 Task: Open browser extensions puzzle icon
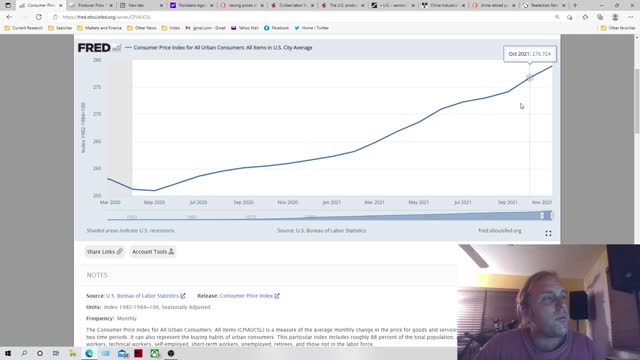click(x=585, y=17)
